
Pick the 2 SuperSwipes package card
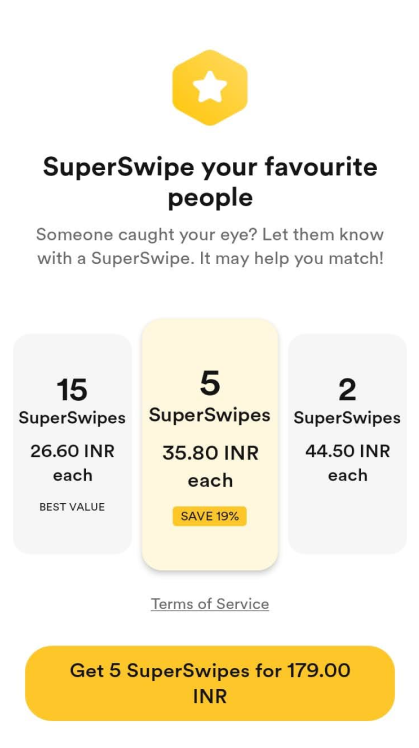pos(347,444)
